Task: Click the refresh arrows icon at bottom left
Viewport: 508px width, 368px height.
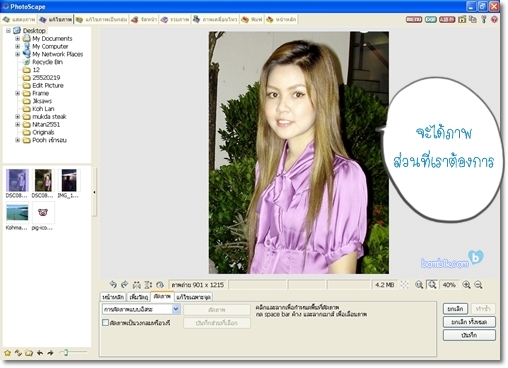Action: point(18,353)
